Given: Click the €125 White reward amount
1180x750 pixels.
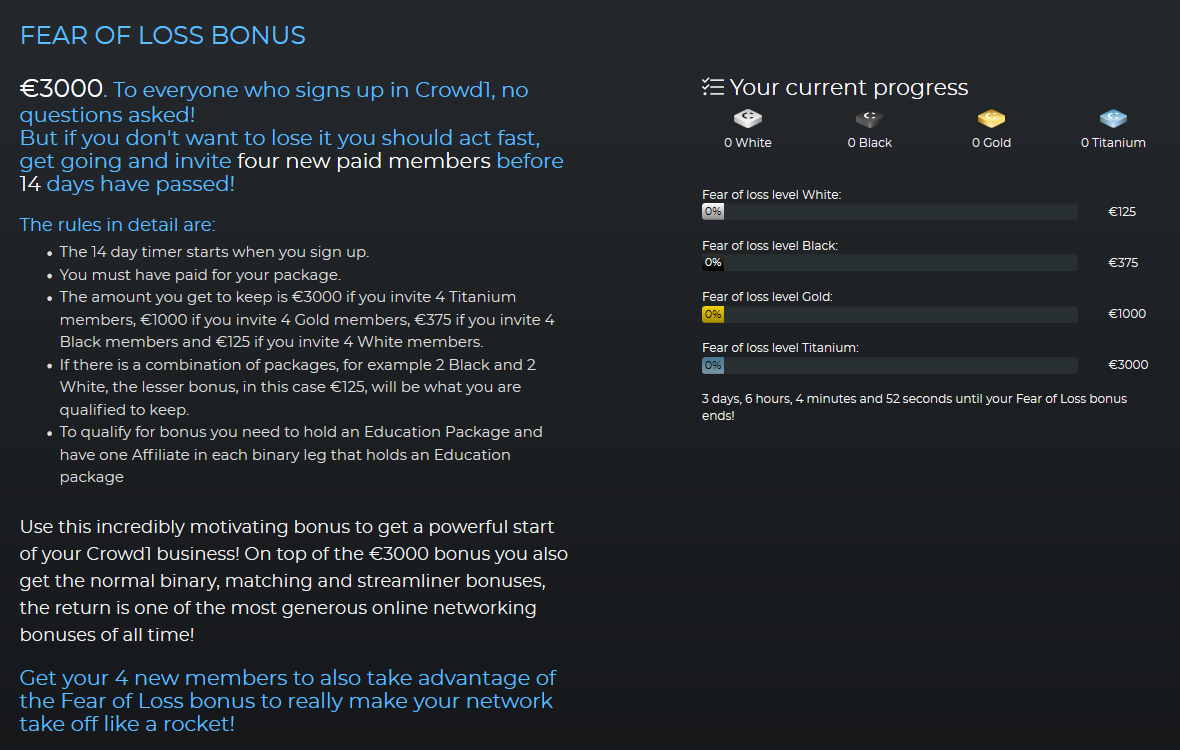Looking at the screenshot, I should point(1122,212).
